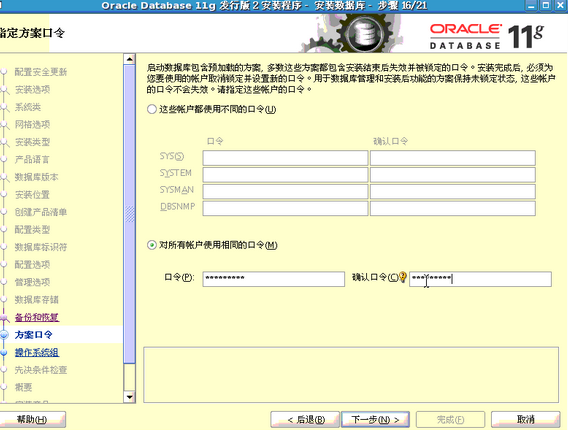This screenshot has height=430, width=568.
Task: Click the lightbulb hint icon beside 确认口令
Action: (x=403, y=277)
